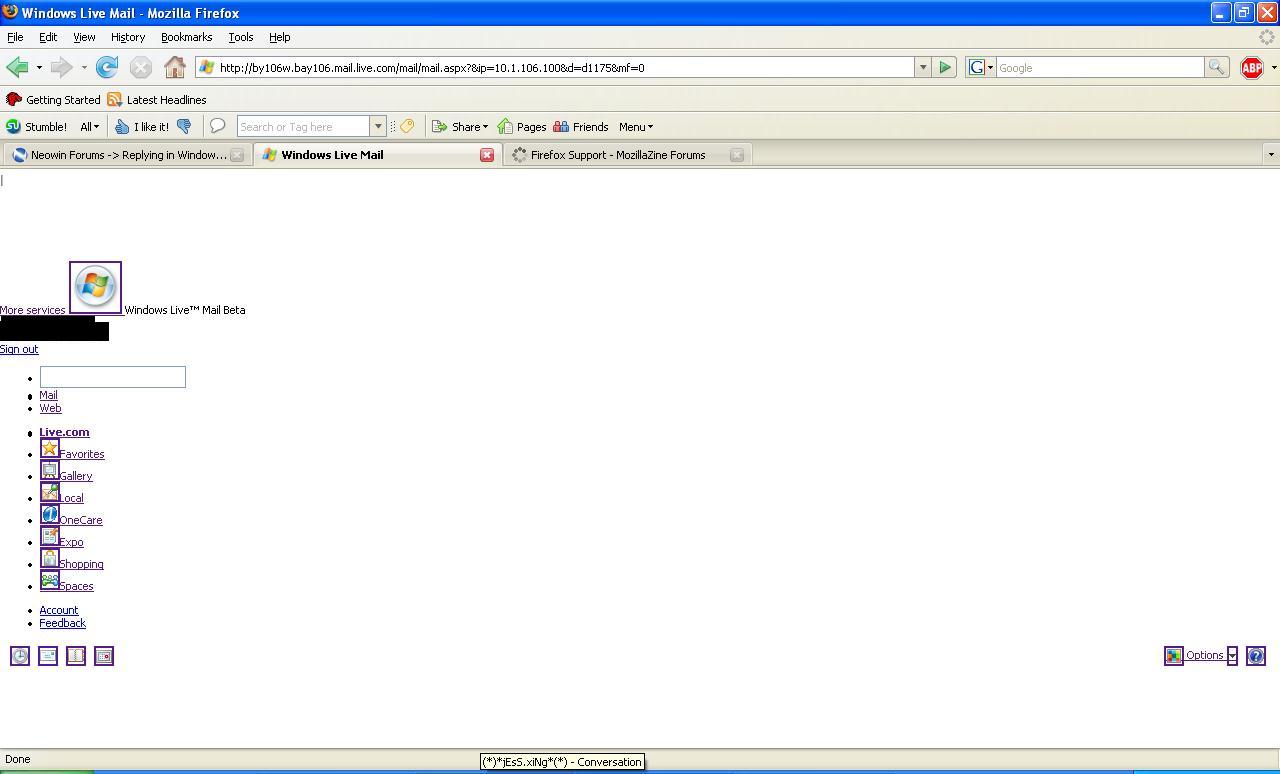Click the Google search field
Image resolution: width=1280 pixels, height=774 pixels.
click(1100, 68)
